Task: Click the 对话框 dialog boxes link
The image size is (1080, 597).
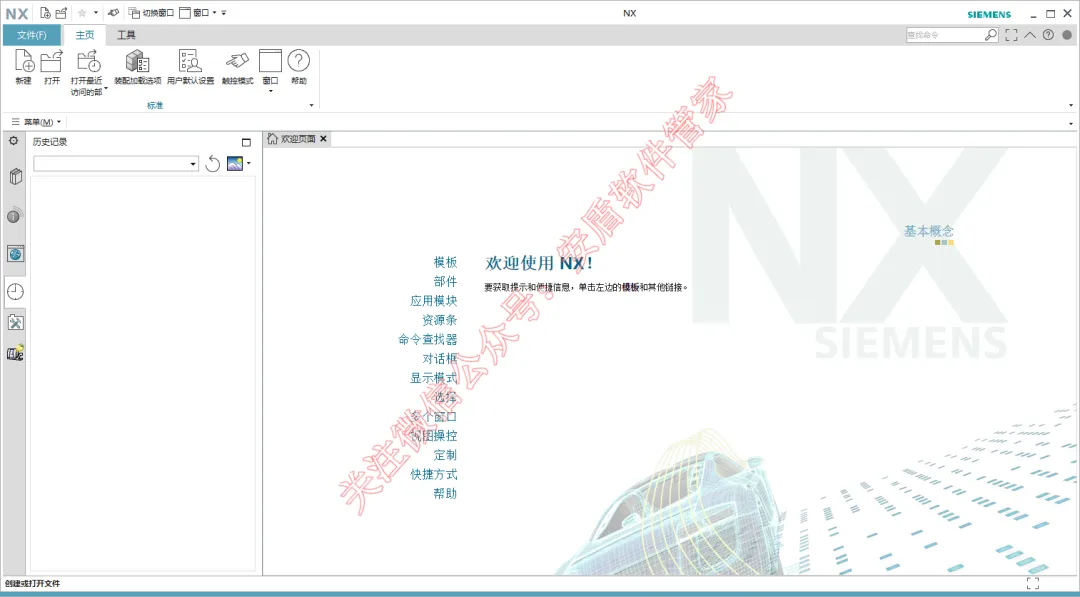Action: [x=439, y=359]
